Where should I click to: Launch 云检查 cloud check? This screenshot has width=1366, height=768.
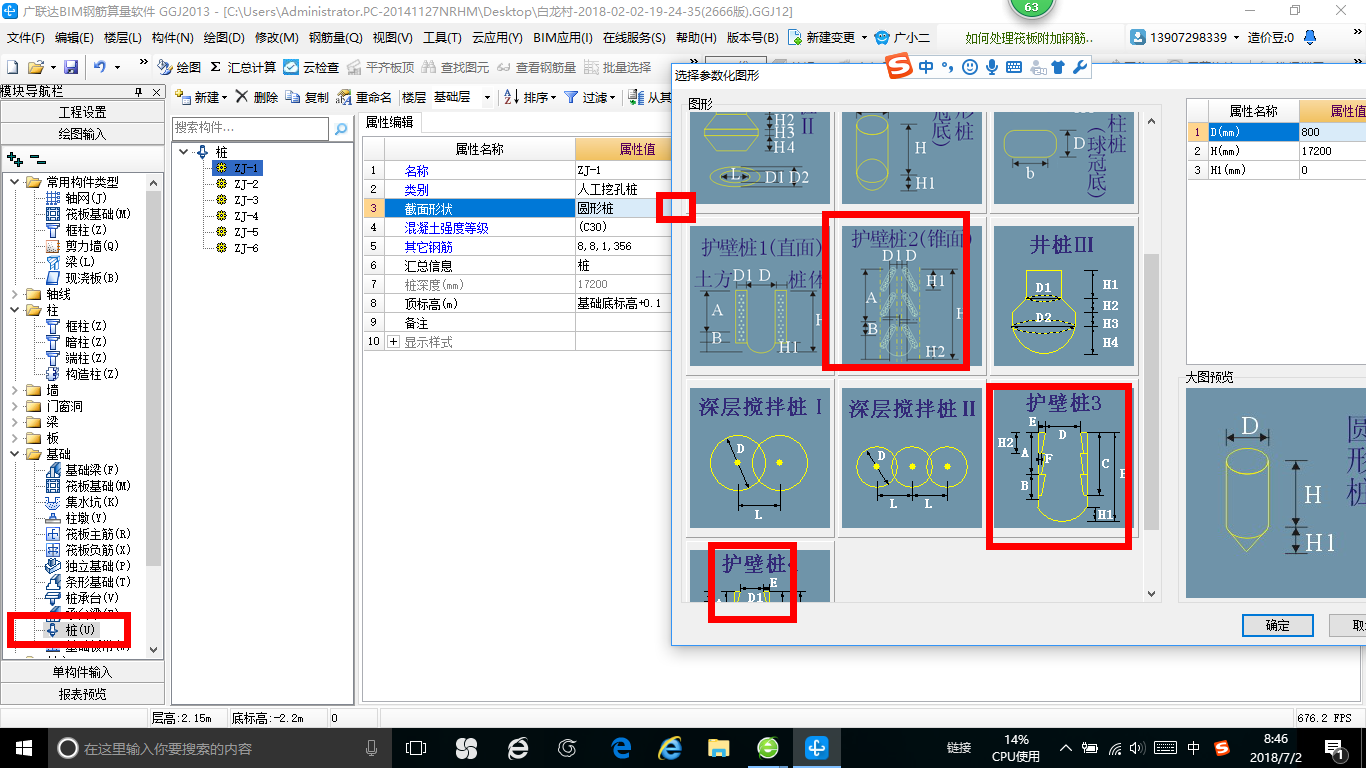[x=311, y=67]
